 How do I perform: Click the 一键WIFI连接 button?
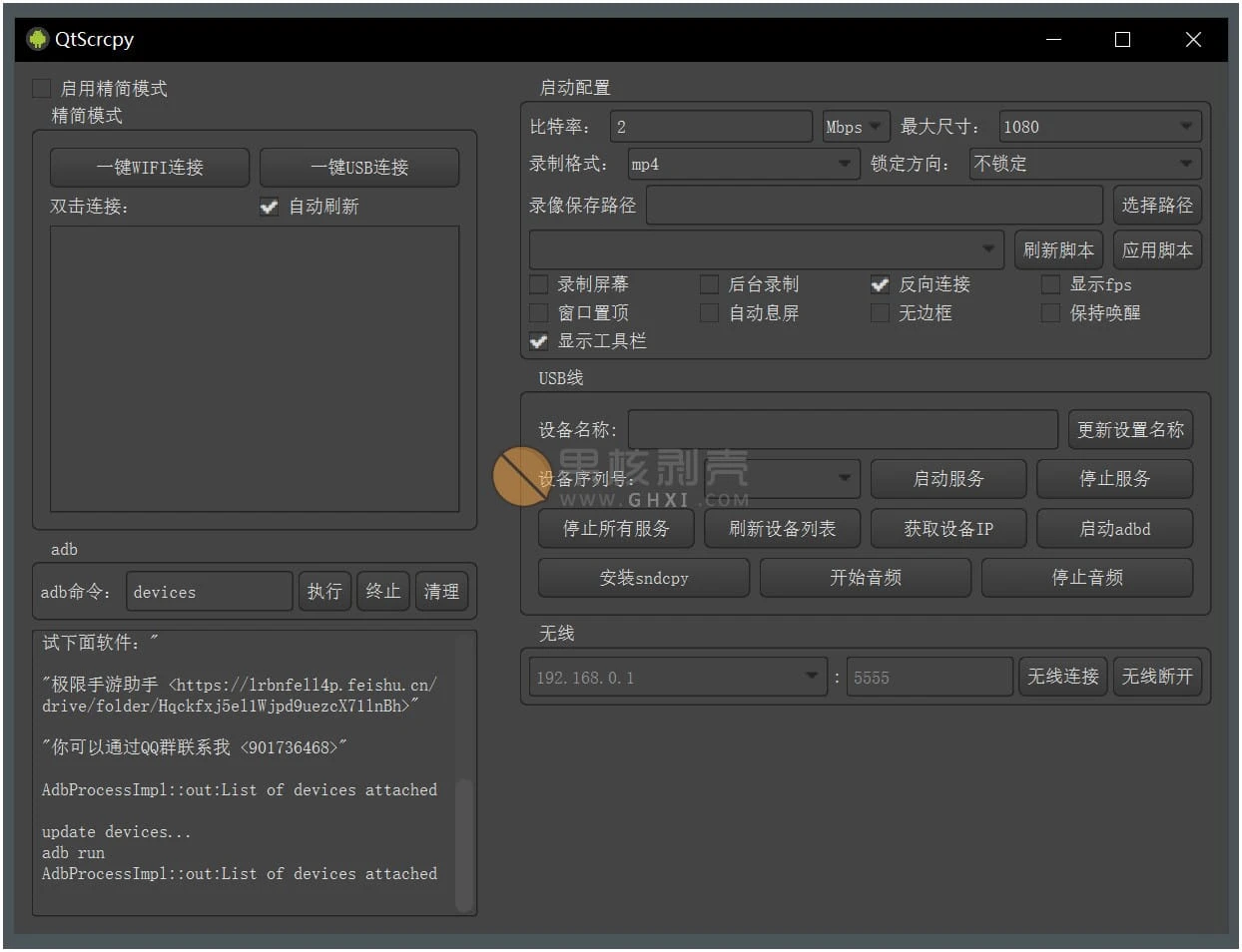click(150, 167)
